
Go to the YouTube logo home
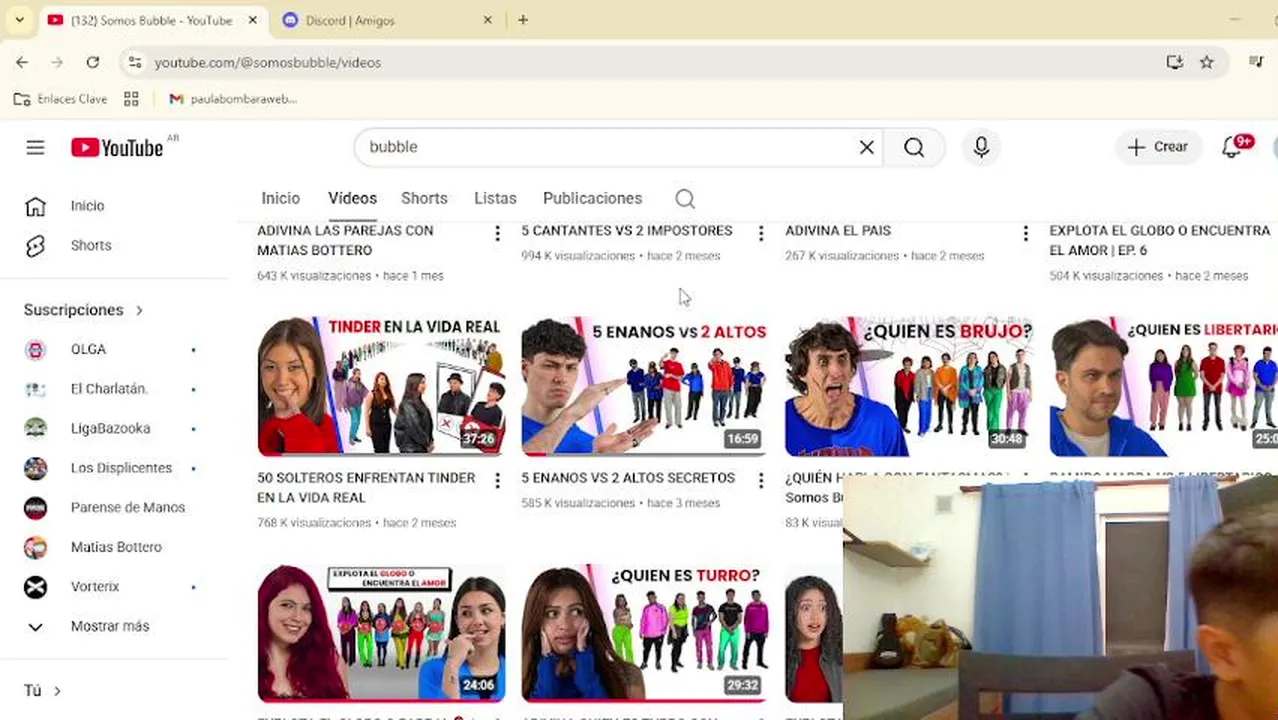(118, 148)
